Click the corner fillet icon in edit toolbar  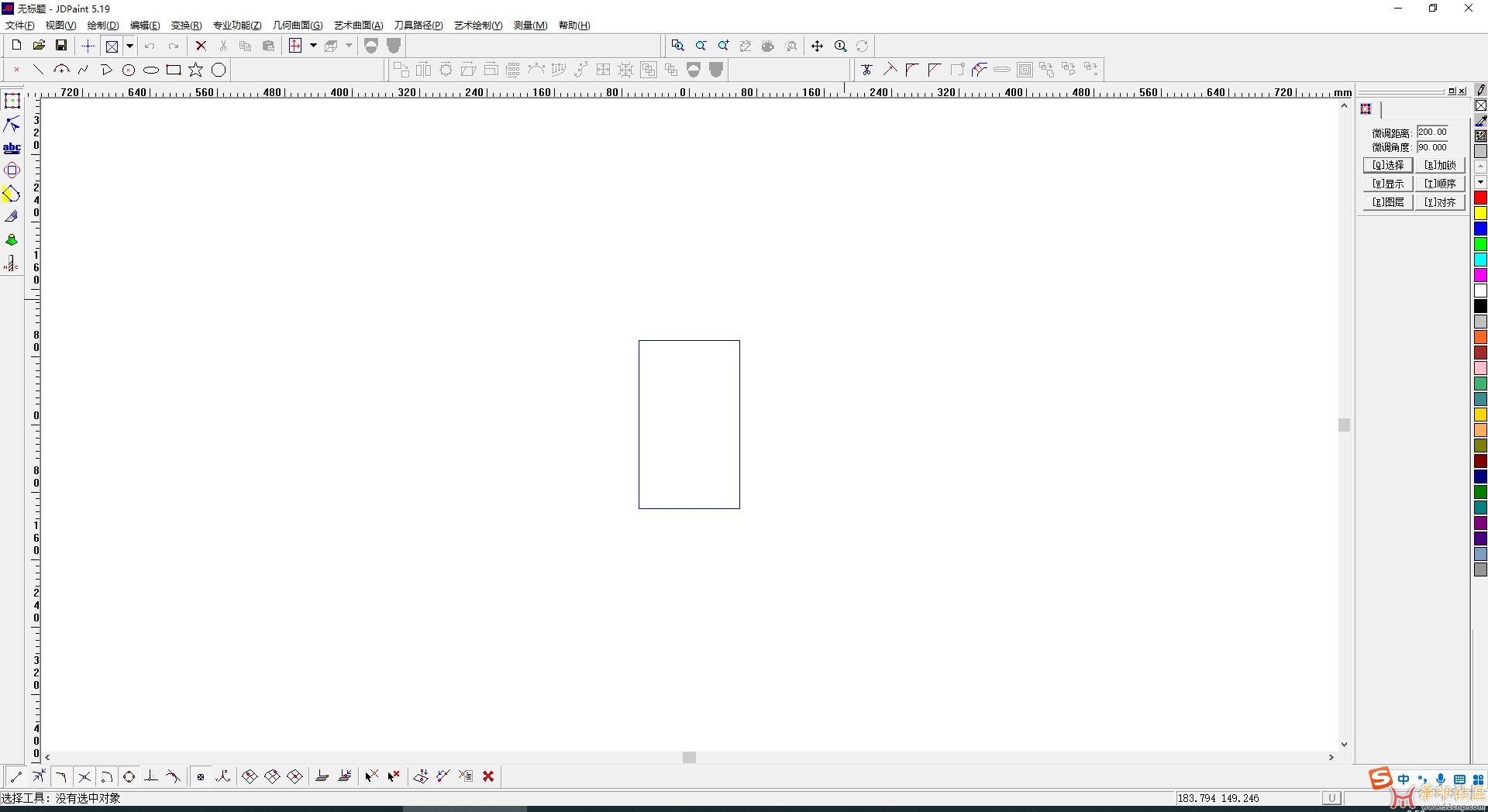pos(912,70)
